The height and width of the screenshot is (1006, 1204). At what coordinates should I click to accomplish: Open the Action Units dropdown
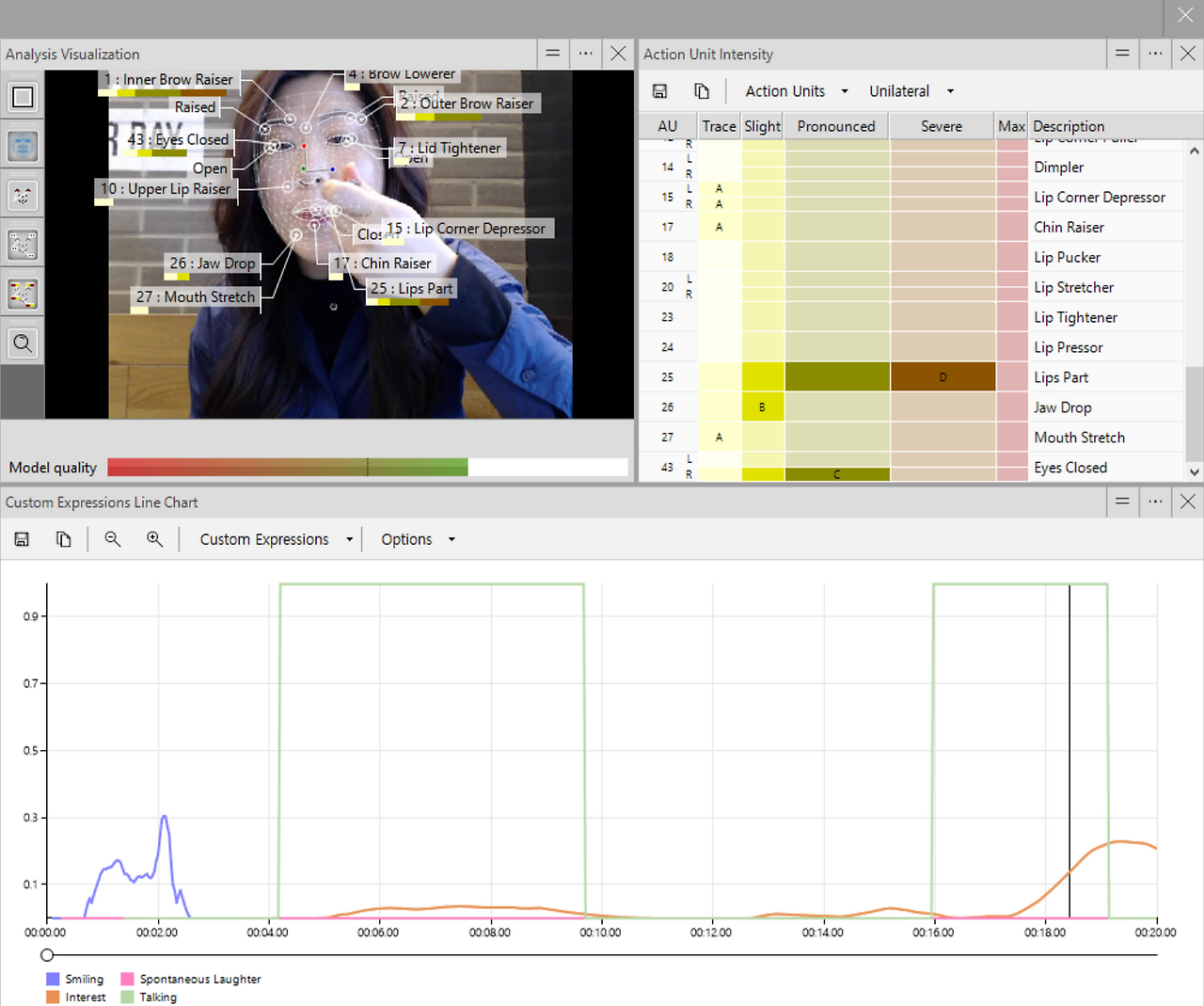[795, 90]
